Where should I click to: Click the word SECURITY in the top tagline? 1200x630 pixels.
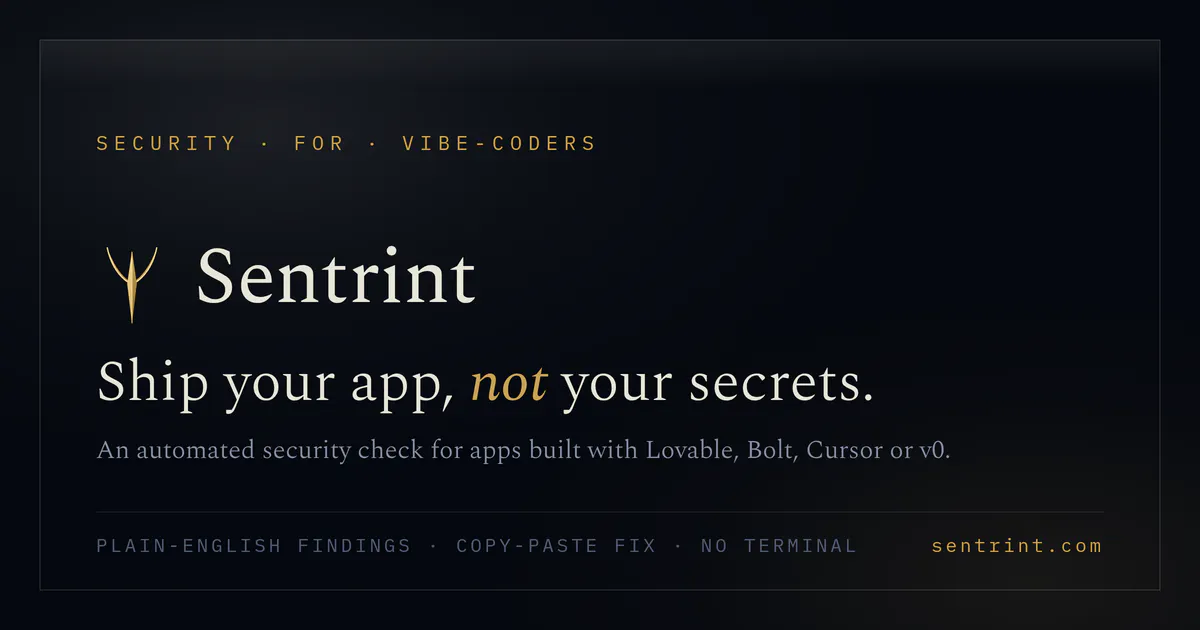[x=166, y=143]
